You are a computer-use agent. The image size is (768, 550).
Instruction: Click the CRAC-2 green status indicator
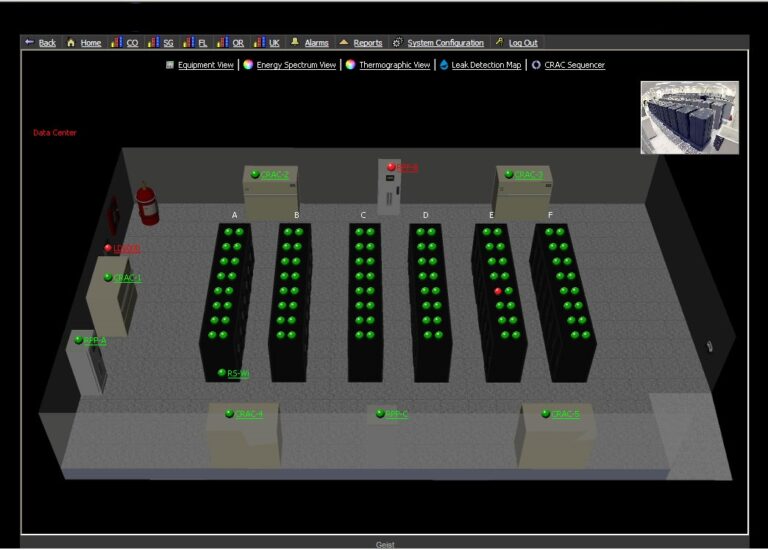coord(255,174)
